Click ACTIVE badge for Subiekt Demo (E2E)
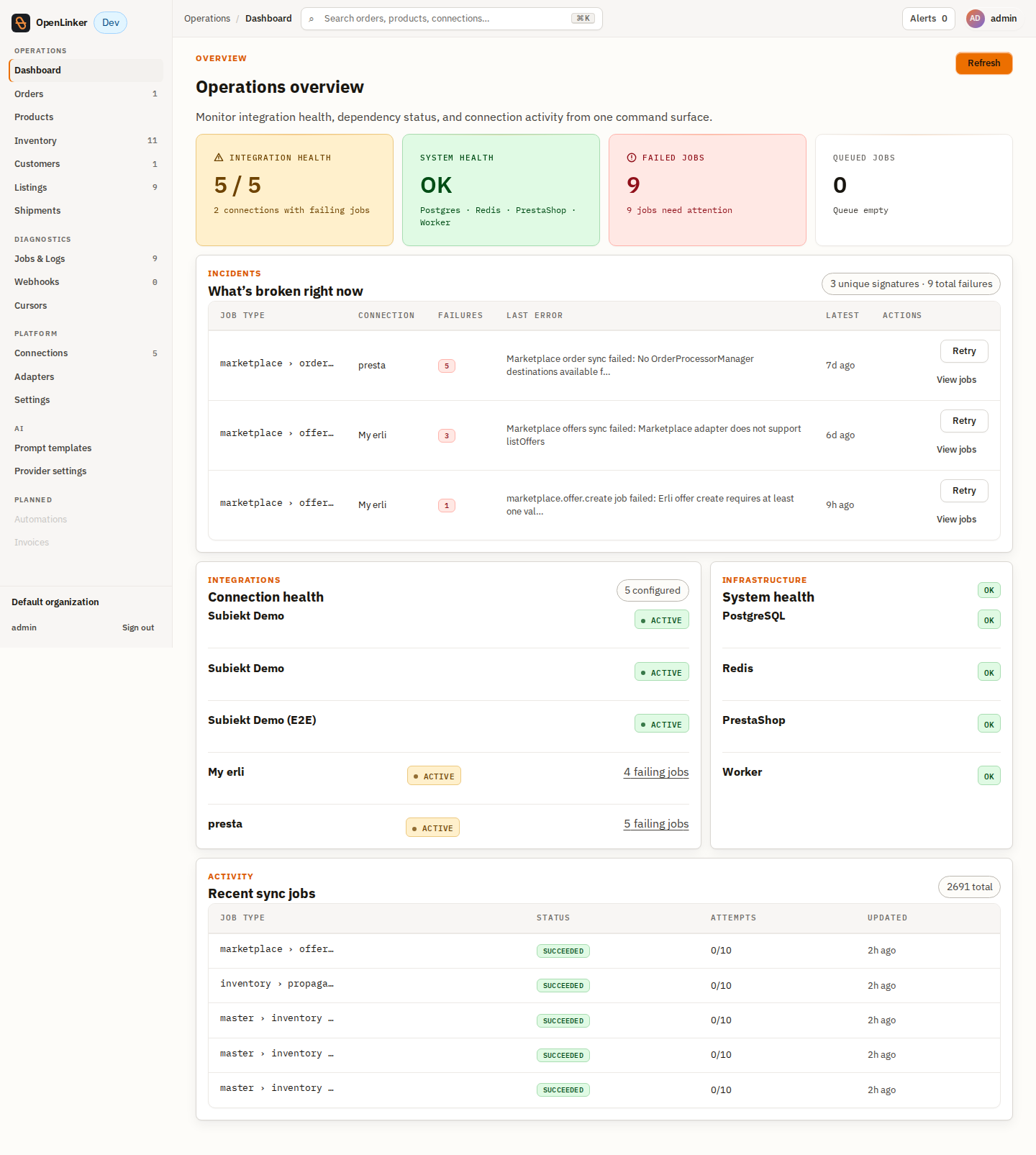Viewport: 1036px width, 1155px height. coord(662,724)
